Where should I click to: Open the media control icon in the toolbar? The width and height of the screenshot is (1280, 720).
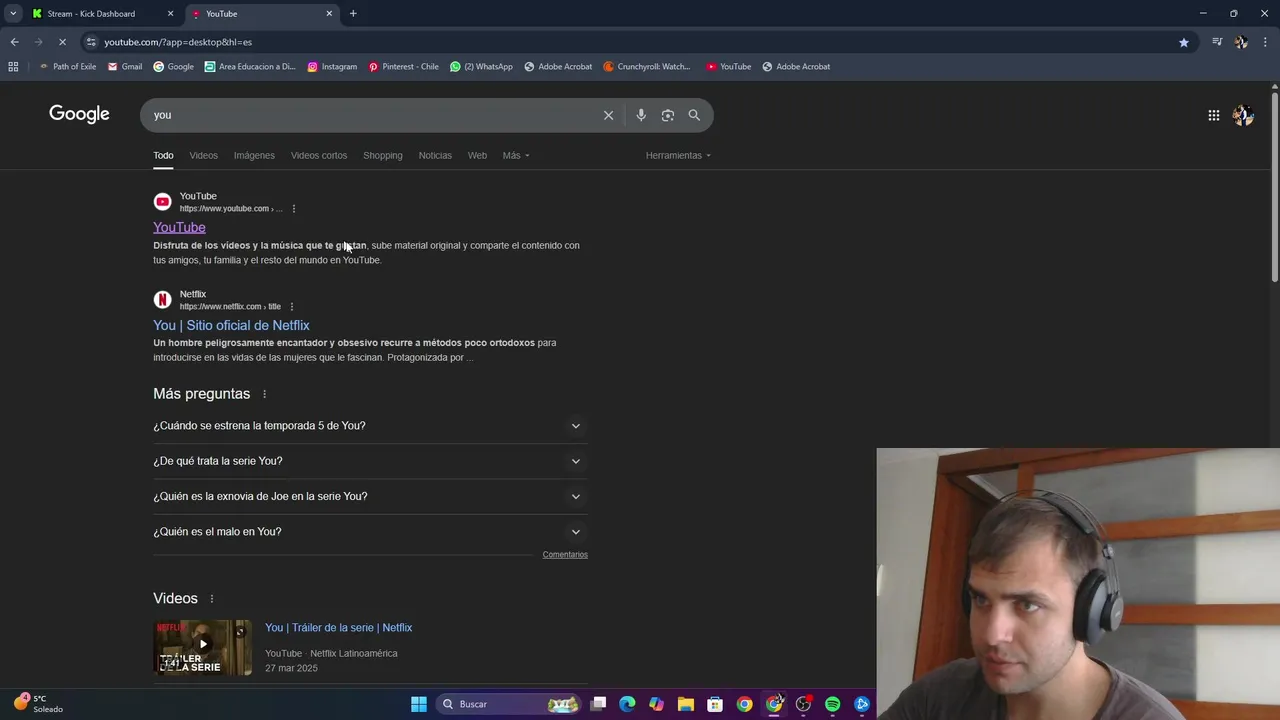(1217, 42)
